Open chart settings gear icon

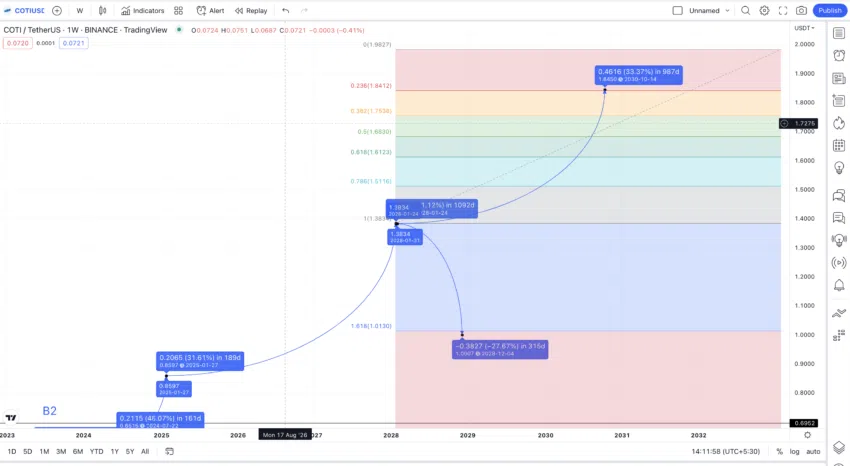tap(764, 10)
